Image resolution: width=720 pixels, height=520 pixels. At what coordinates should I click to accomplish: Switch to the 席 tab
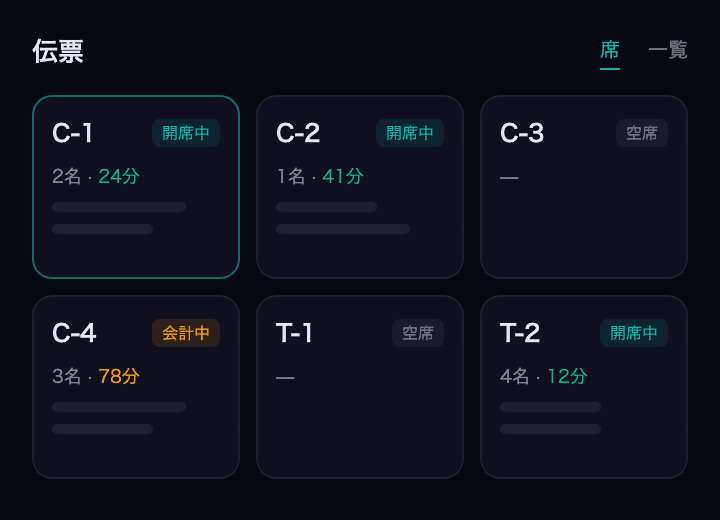(x=610, y=51)
